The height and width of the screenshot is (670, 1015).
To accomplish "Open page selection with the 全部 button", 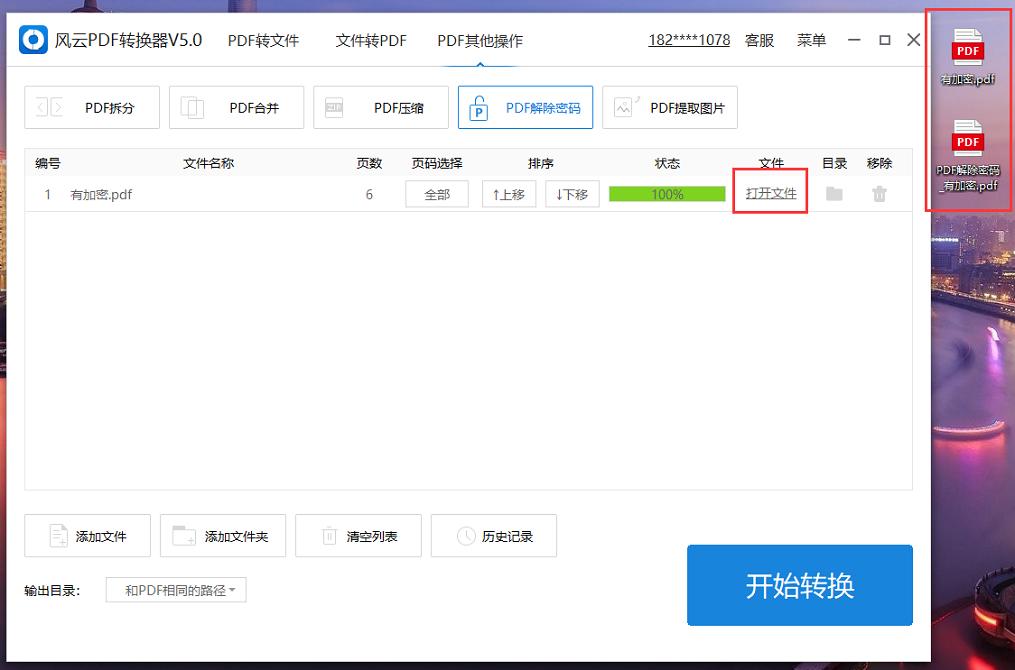I will coord(437,194).
